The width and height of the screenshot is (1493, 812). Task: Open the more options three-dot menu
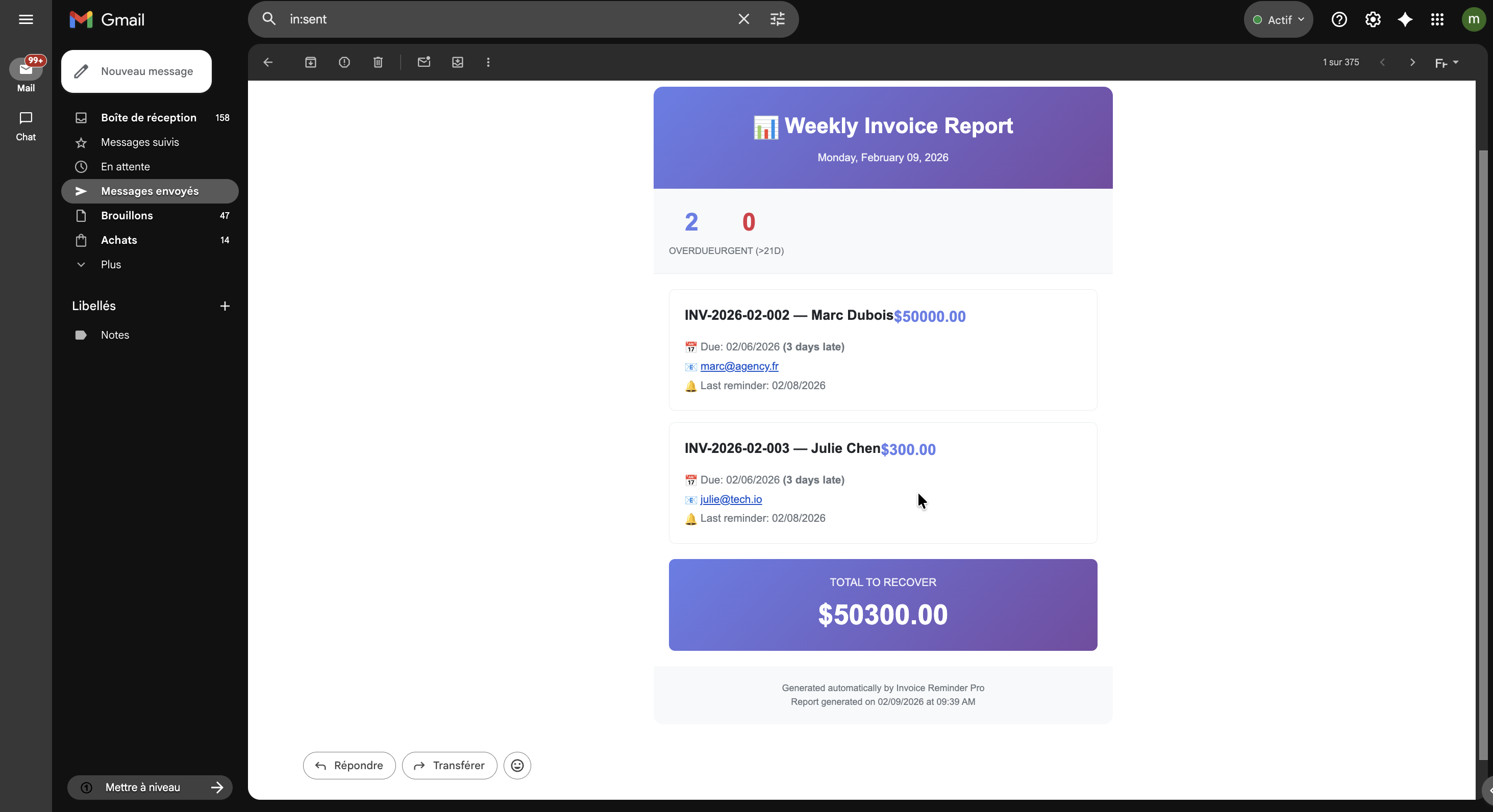(488, 62)
